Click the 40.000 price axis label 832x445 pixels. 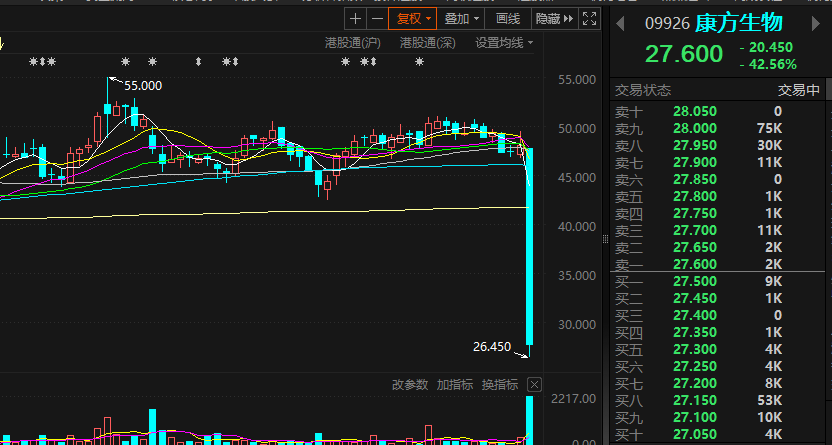577,226
